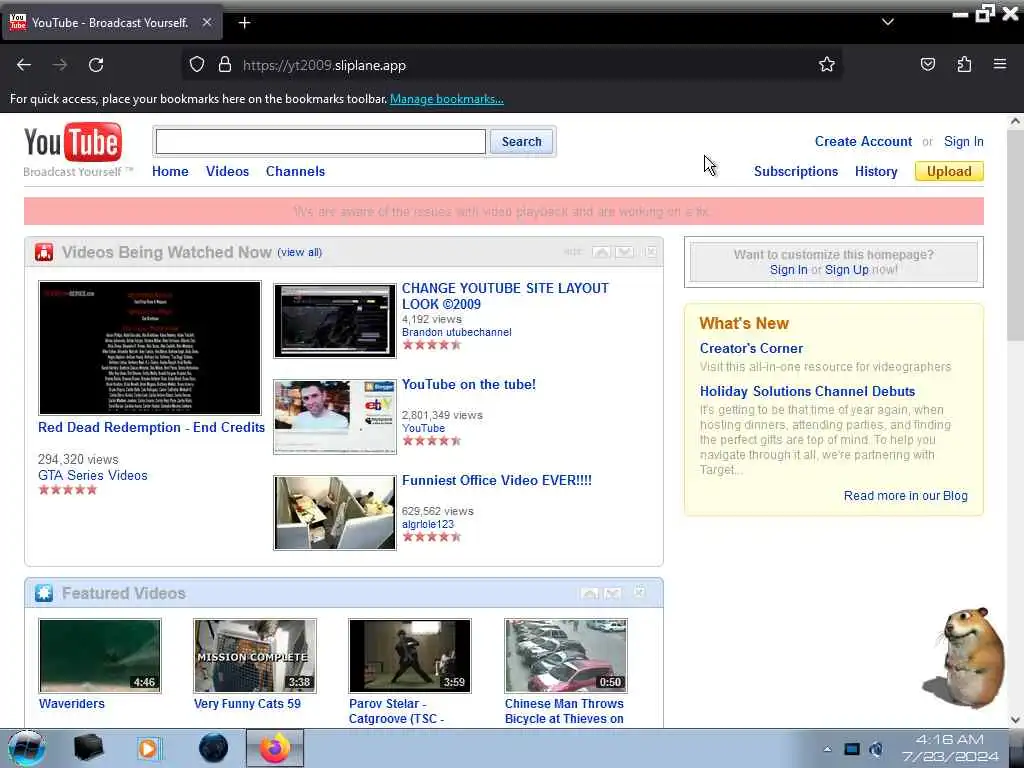Open Creator's Corner link

(x=751, y=348)
